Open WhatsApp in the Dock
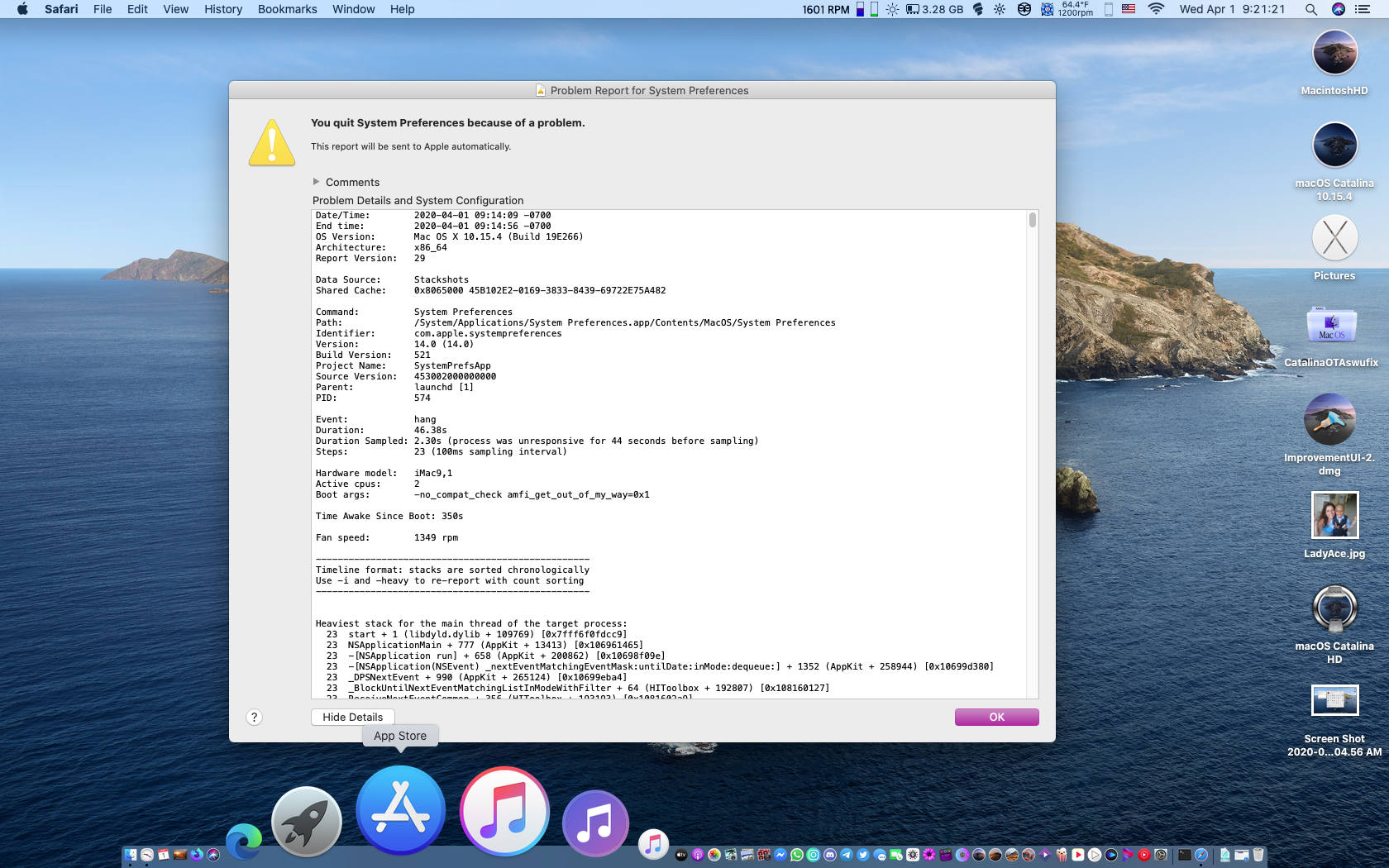This screenshot has width=1389, height=868. [797, 855]
